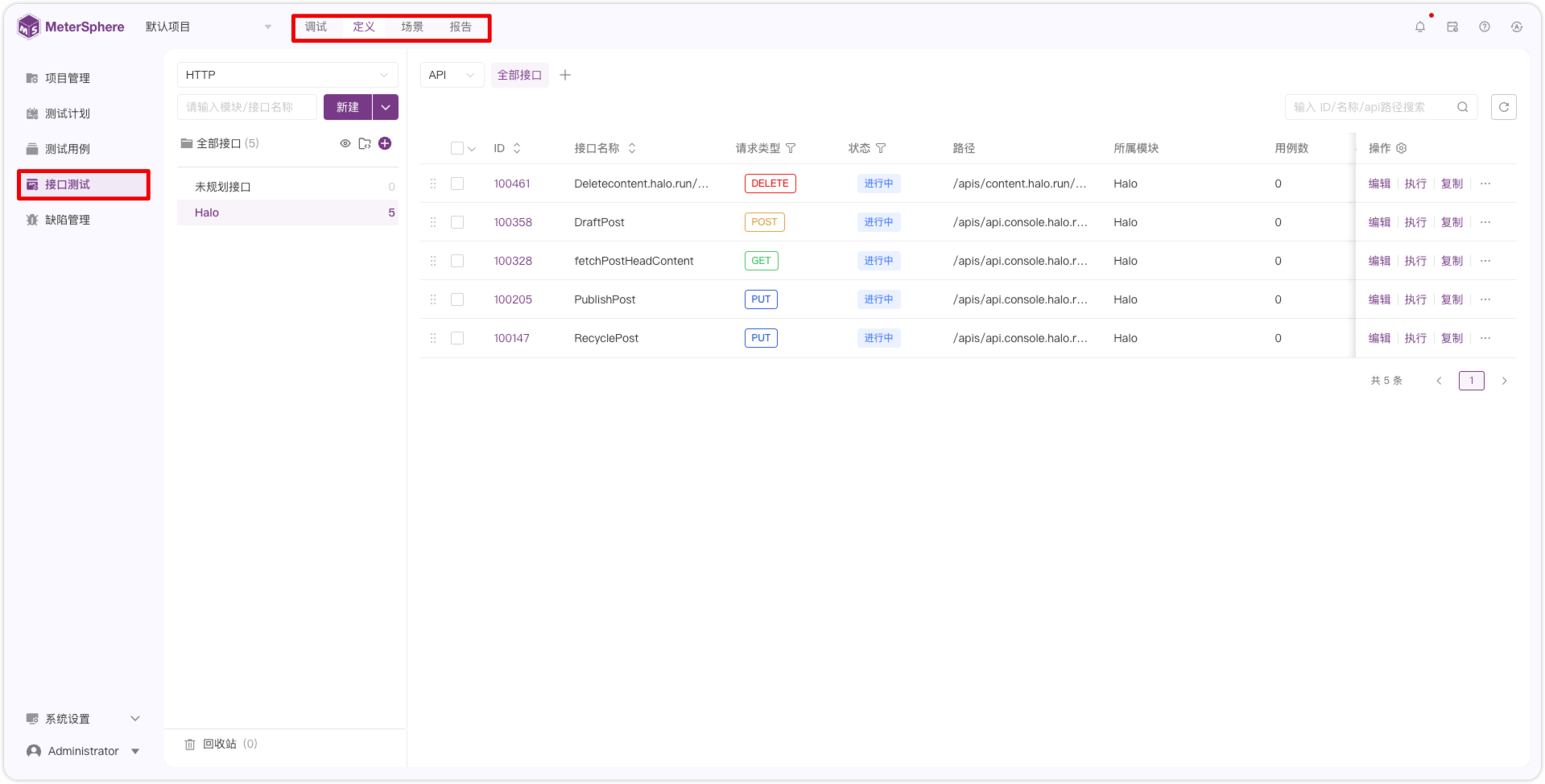Screen dimensions: 1545x784
Task: Add a new module with plus icon
Action: [385, 143]
